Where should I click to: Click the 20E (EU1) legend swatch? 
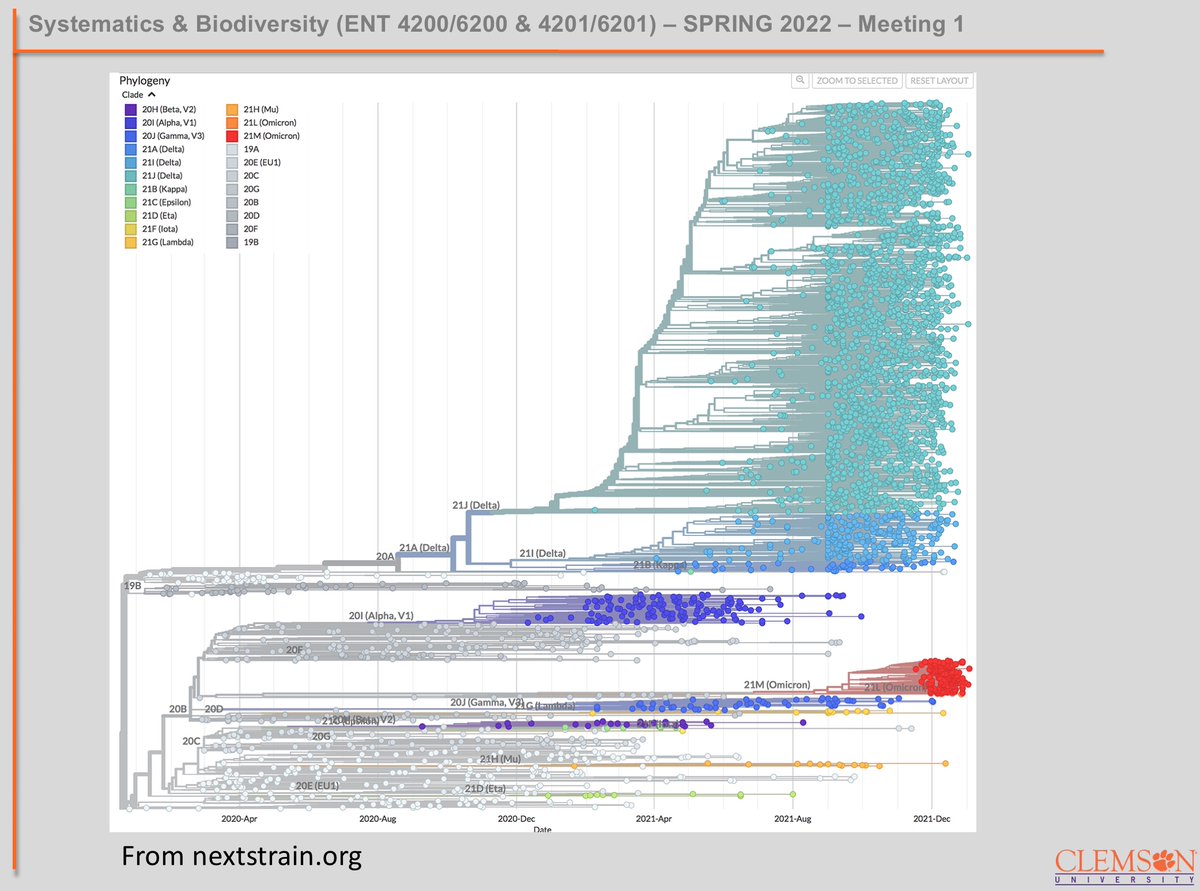(231, 161)
